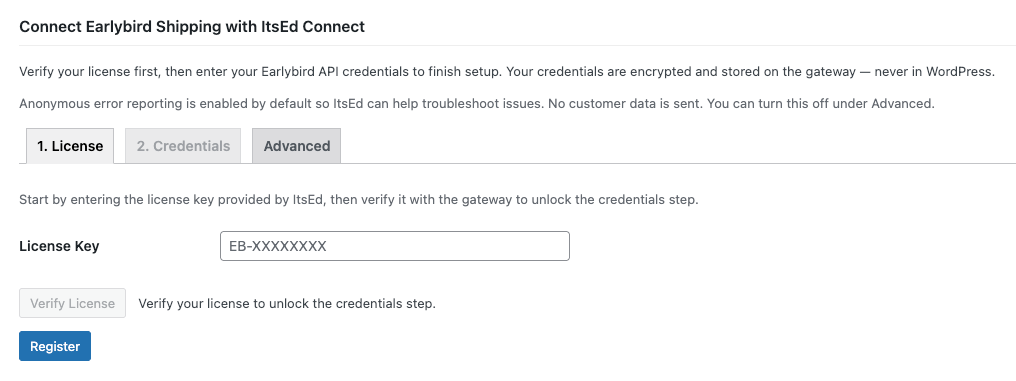This screenshot has width=1016, height=381.
Task: Click the Anonymous error reporting sentence
Action: click(x=283, y=104)
